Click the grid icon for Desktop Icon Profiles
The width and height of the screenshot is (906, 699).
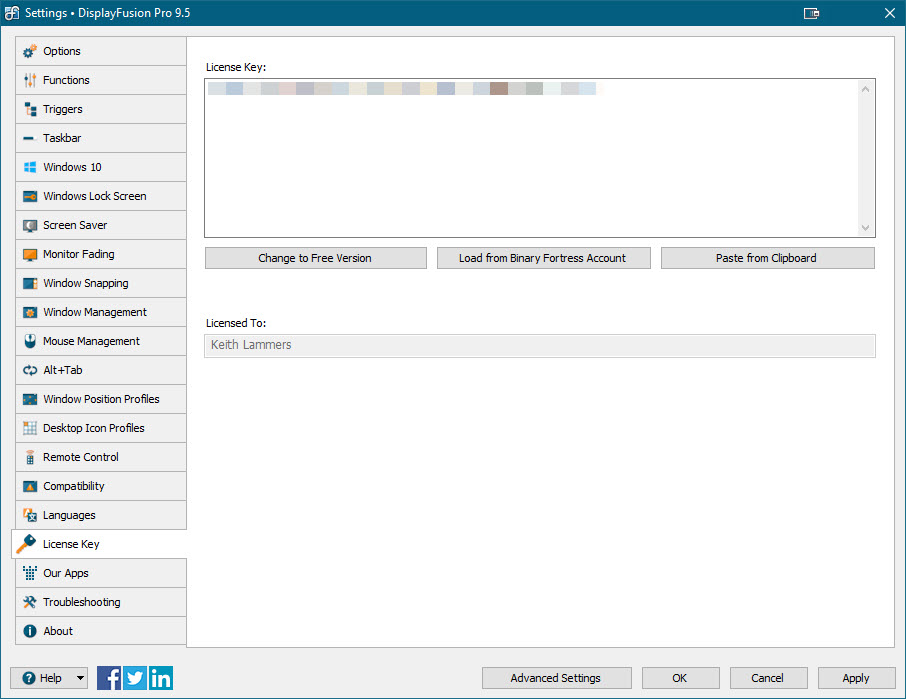[30, 428]
